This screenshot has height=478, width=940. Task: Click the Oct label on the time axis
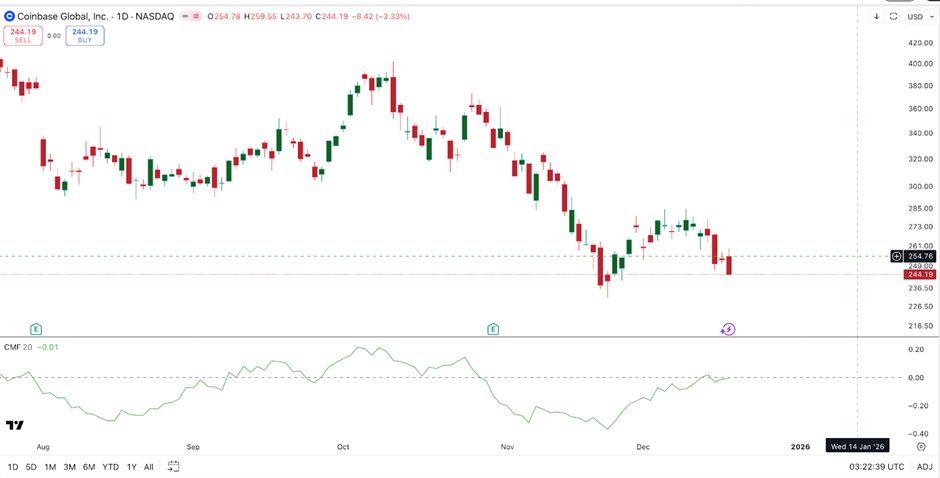tap(343, 447)
